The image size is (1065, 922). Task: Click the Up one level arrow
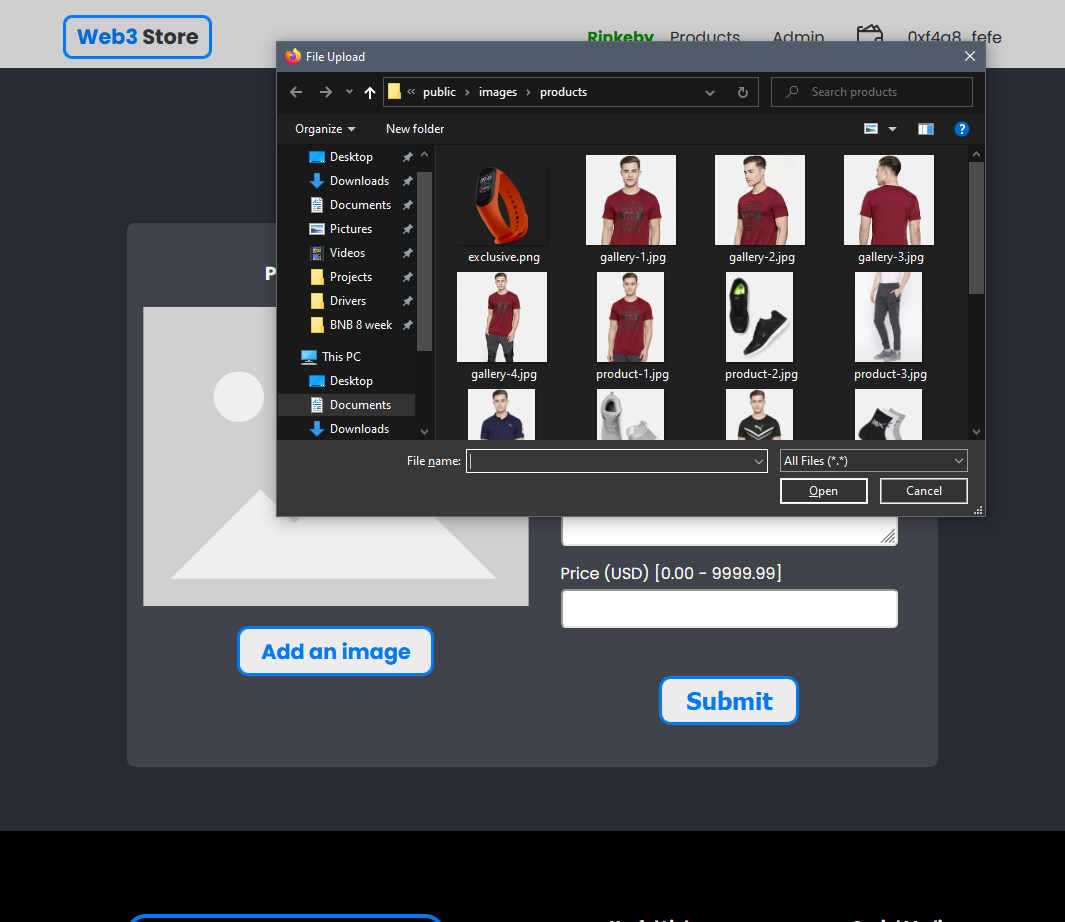pyautogui.click(x=370, y=92)
